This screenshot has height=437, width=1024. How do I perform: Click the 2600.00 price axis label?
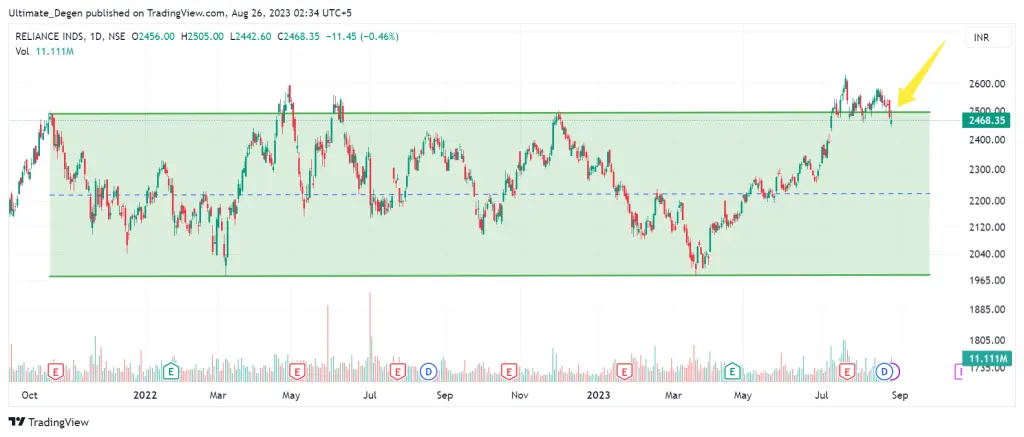point(985,84)
